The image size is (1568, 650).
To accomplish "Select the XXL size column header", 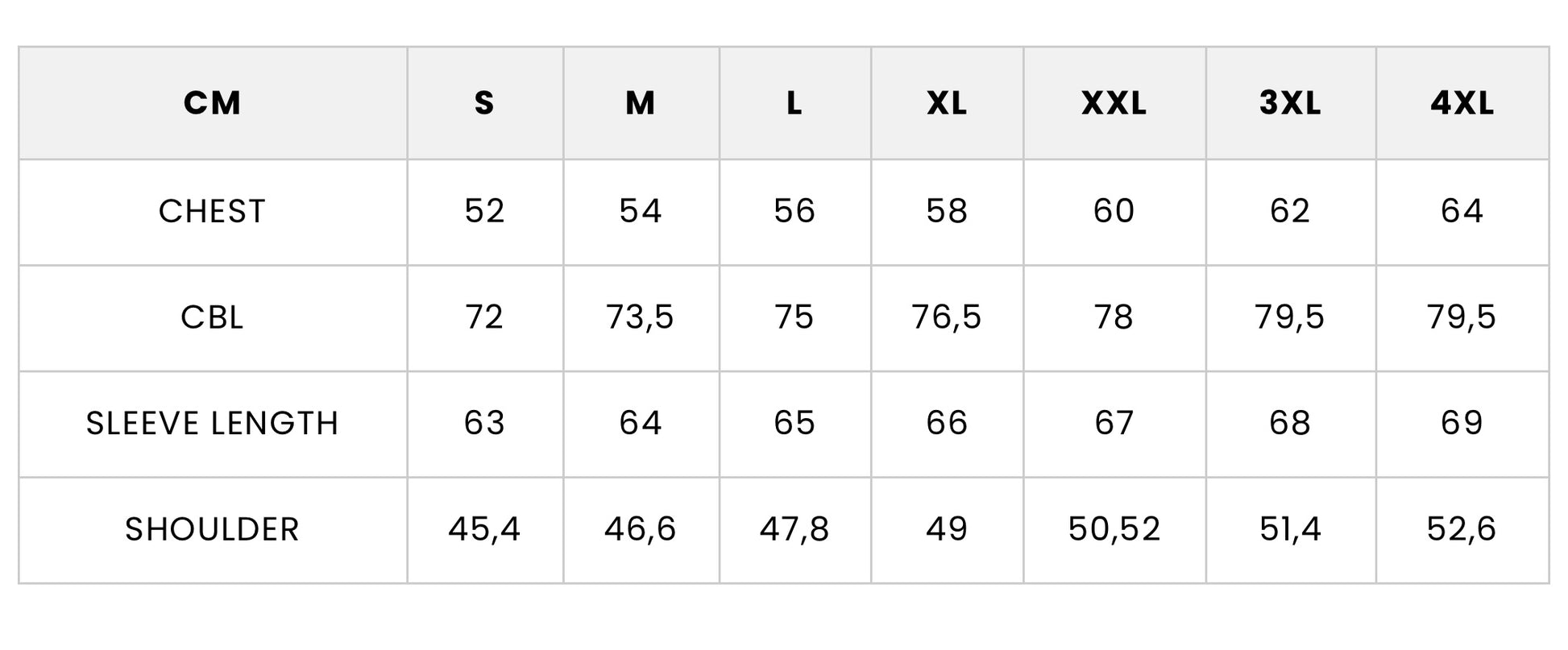I will pyautogui.click(x=1114, y=103).
